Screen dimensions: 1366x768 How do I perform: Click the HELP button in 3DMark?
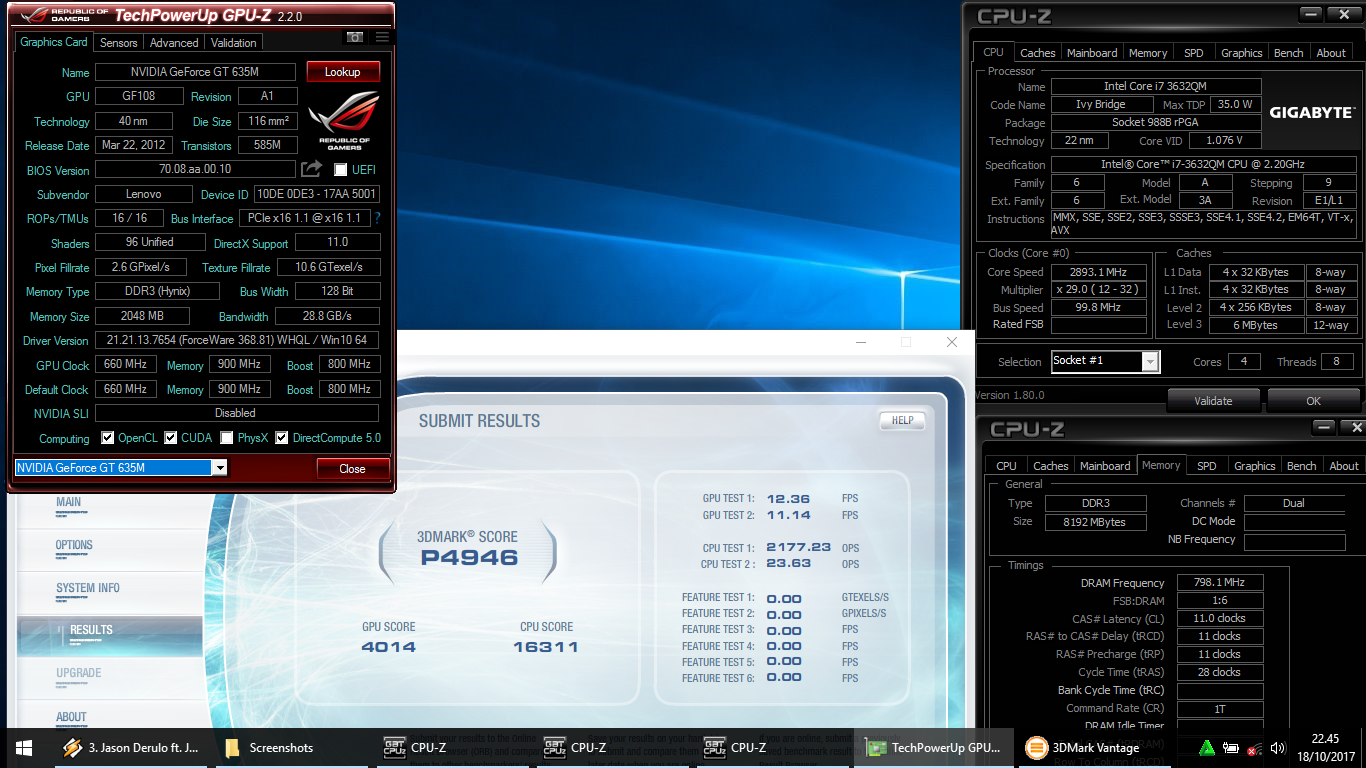click(902, 420)
